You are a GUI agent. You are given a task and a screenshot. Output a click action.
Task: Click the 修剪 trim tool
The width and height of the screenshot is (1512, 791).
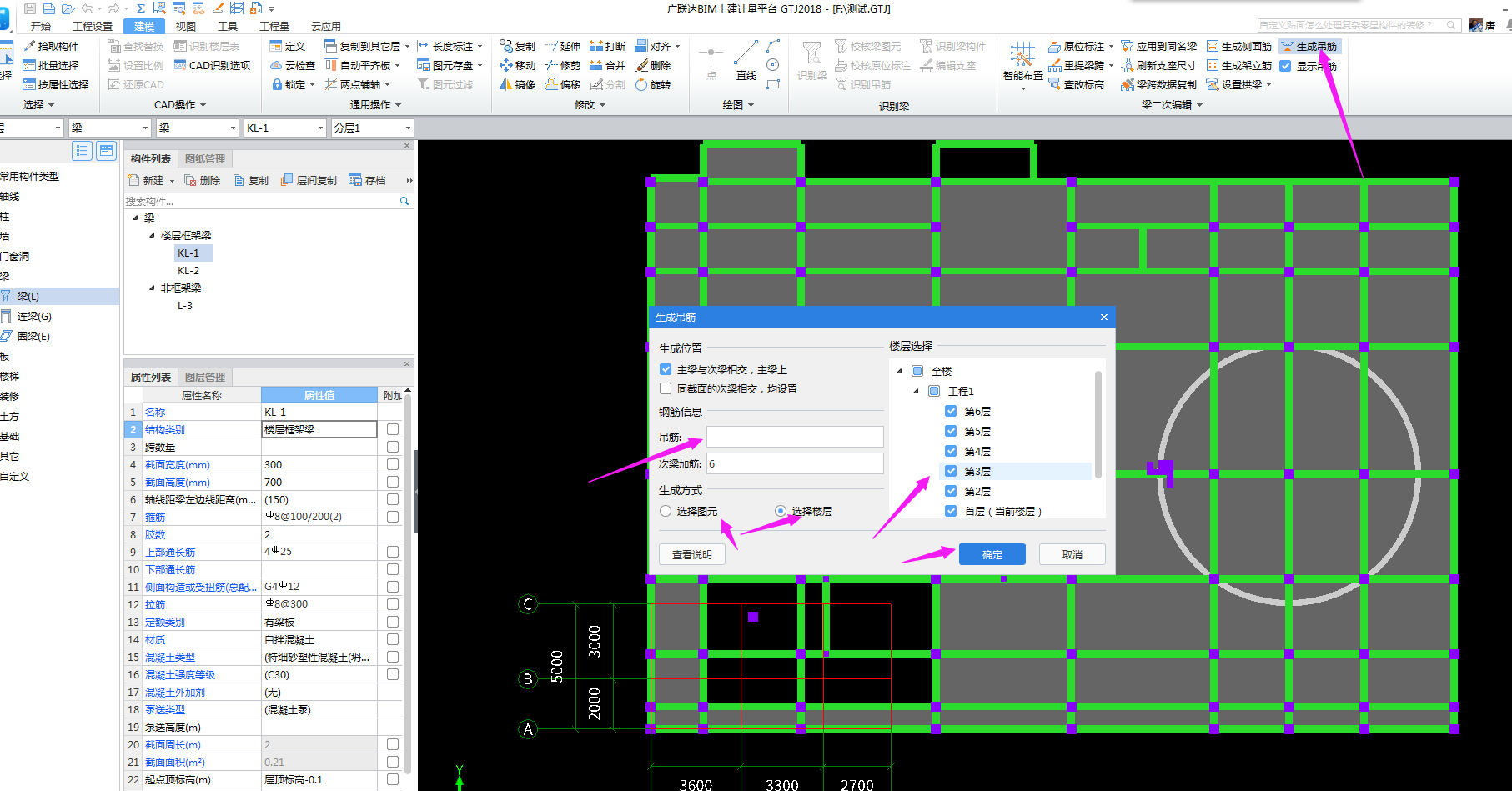coord(563,65)
